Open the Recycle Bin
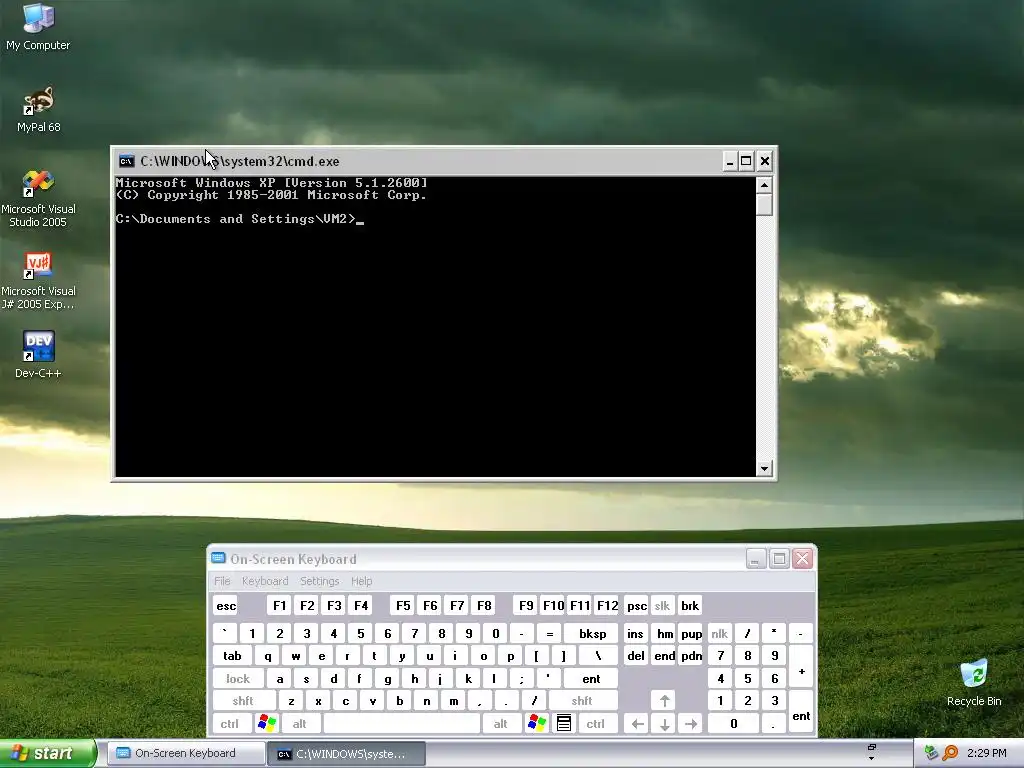This screenshot has height=768, width=1024. 974,683
